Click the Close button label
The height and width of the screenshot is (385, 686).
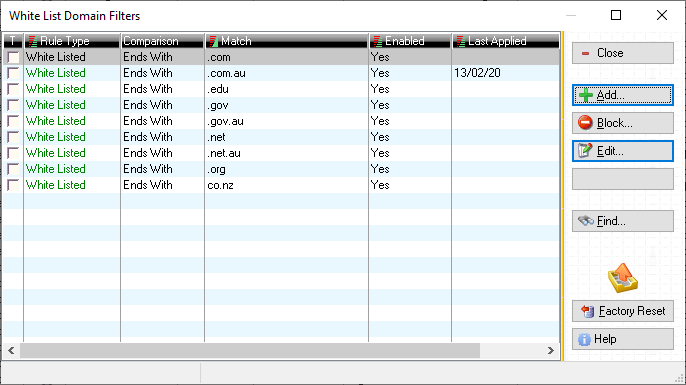pyautogui.click(x=610, y=53)
